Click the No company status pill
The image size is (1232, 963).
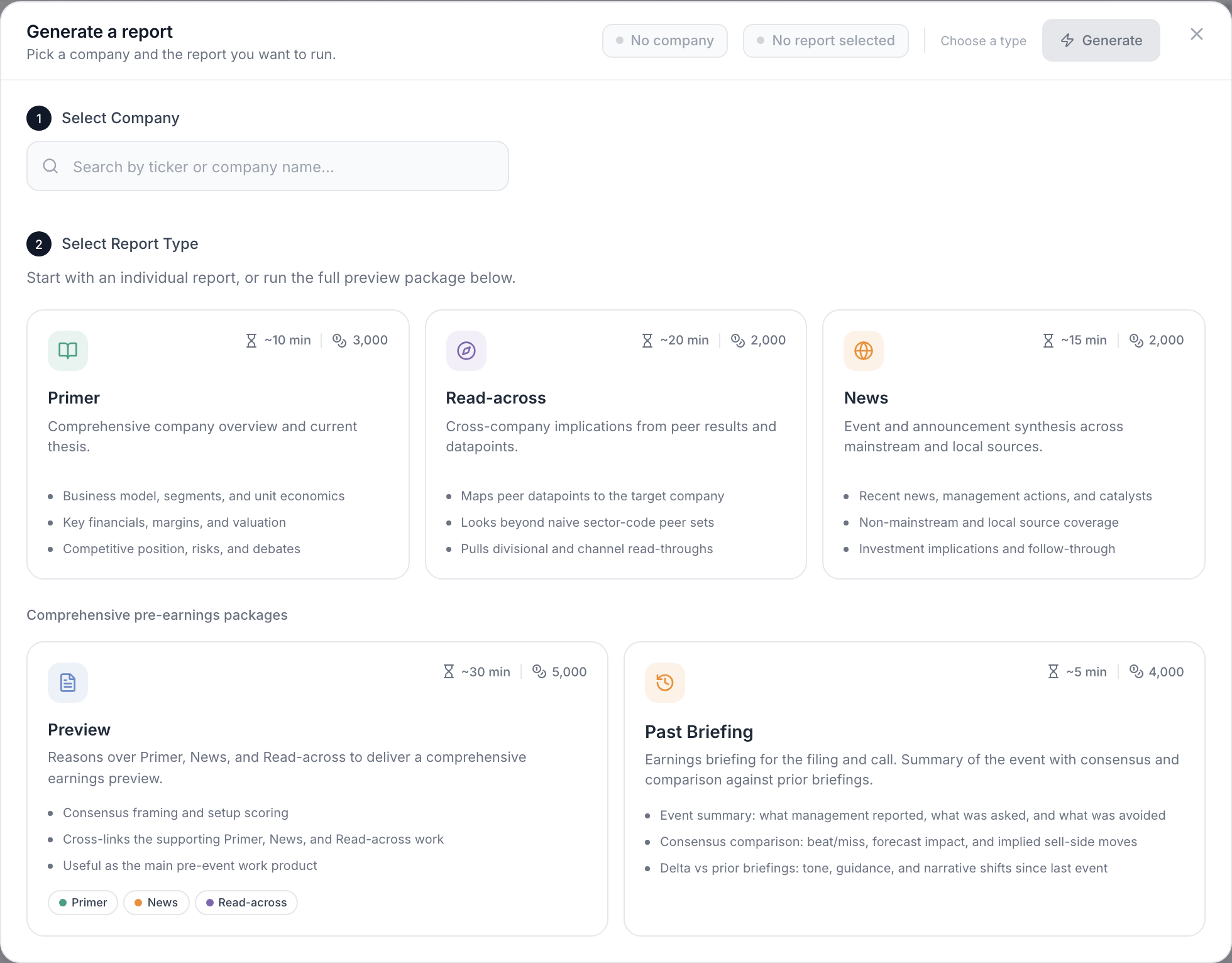point(665,41)
